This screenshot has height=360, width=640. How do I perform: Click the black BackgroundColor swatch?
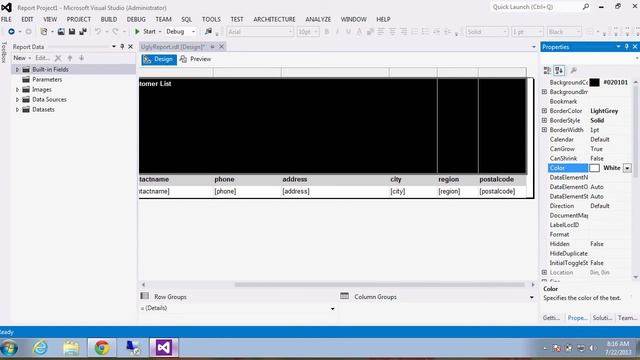coord(594,82)
